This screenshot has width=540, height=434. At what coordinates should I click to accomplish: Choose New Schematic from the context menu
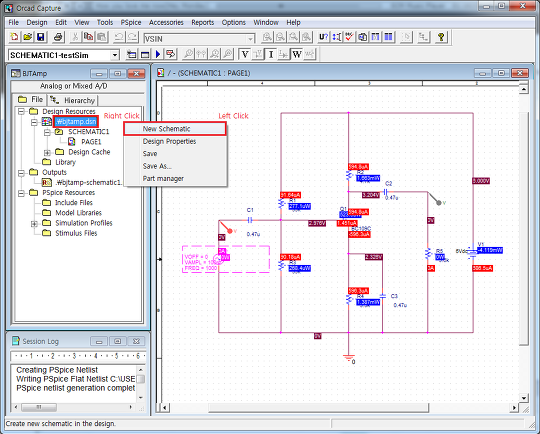pos(175,129)
